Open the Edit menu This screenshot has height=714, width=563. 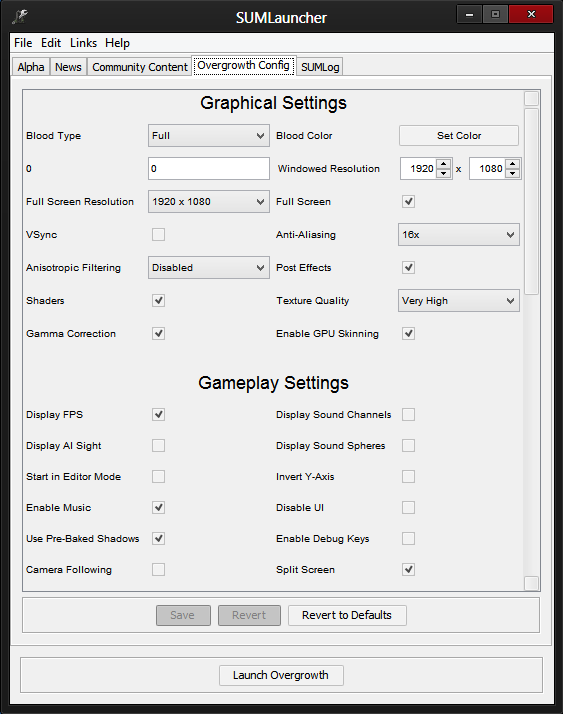coord(51,43)
